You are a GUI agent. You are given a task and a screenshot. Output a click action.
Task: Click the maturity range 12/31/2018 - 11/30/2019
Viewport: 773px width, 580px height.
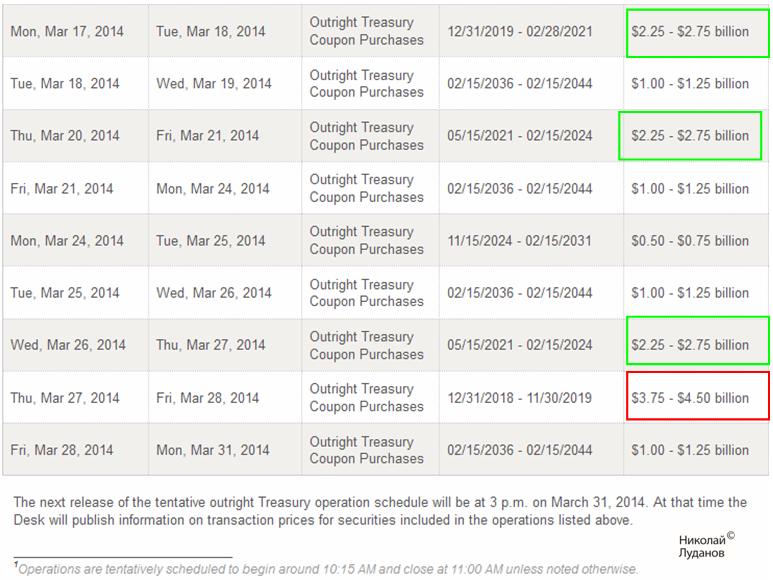(x=519, y=398)
